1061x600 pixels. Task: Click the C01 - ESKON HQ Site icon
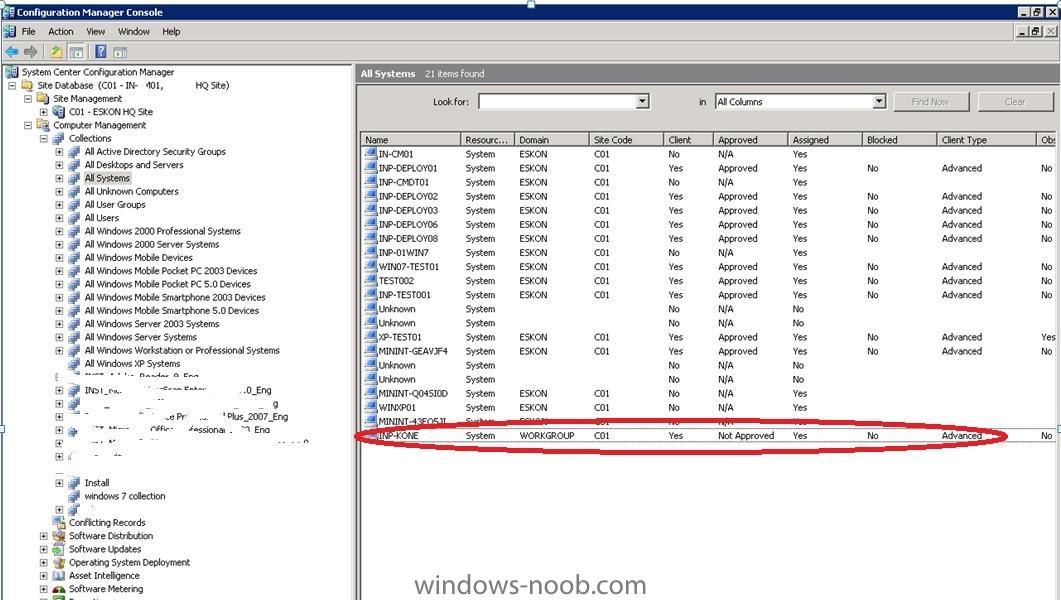[x=58, y=112]
